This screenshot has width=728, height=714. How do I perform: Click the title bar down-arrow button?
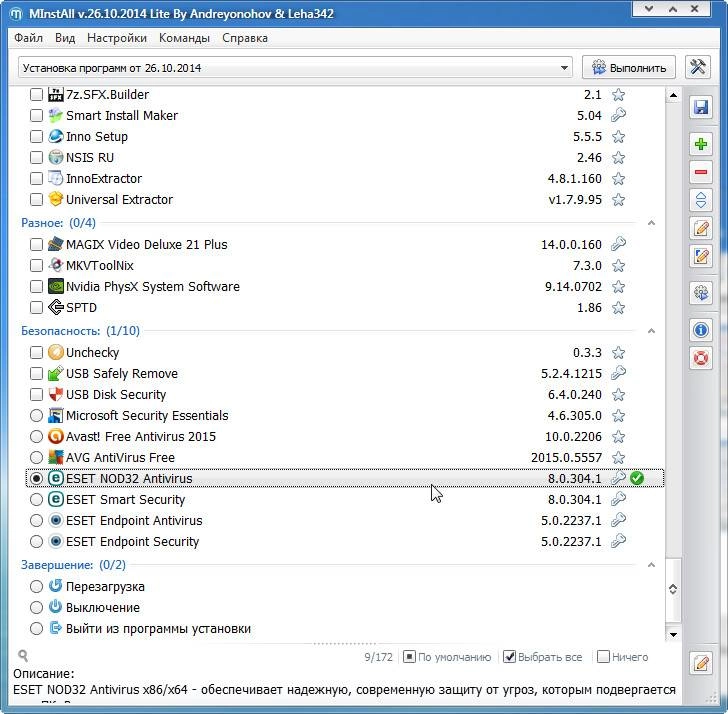point(649,9)
